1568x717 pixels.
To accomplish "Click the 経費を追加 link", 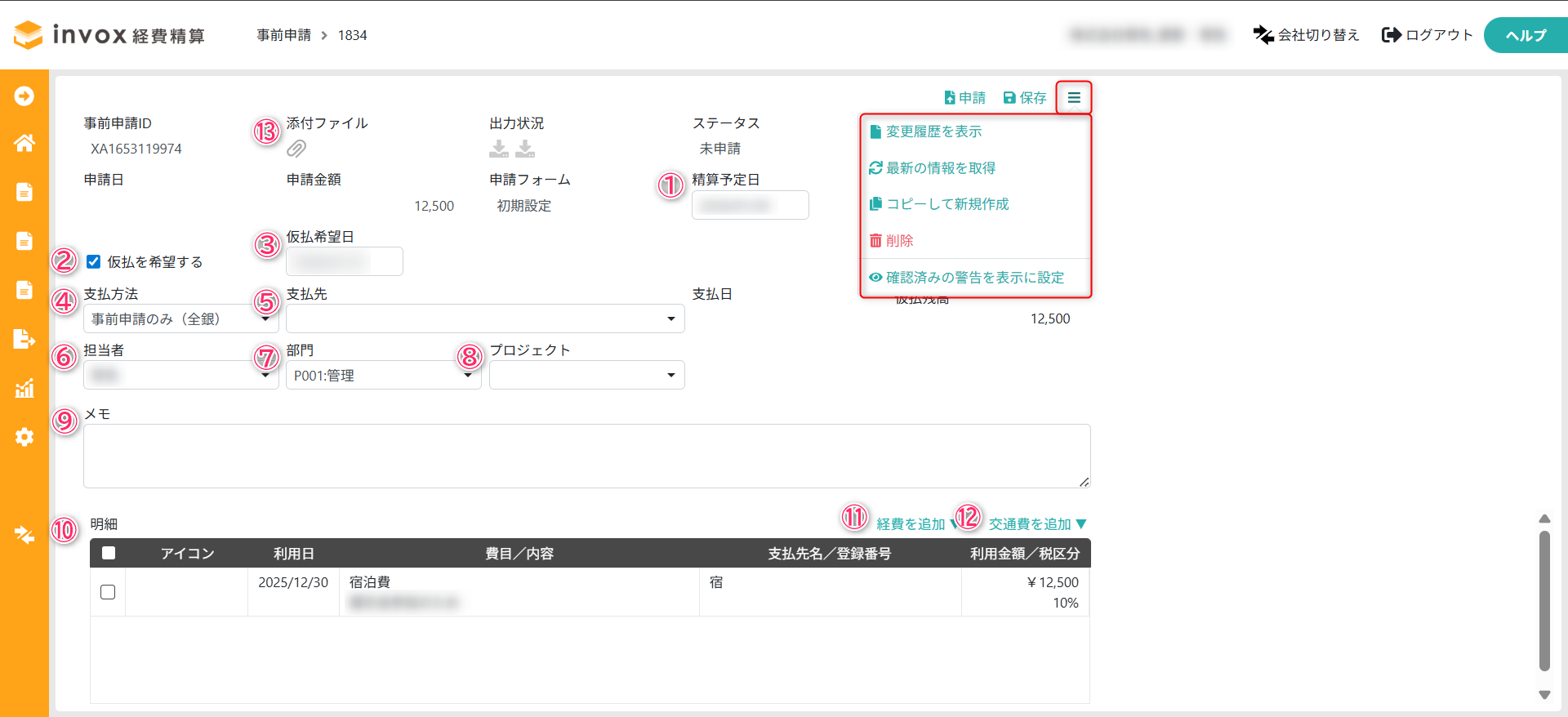I will [x=910, y=524].
